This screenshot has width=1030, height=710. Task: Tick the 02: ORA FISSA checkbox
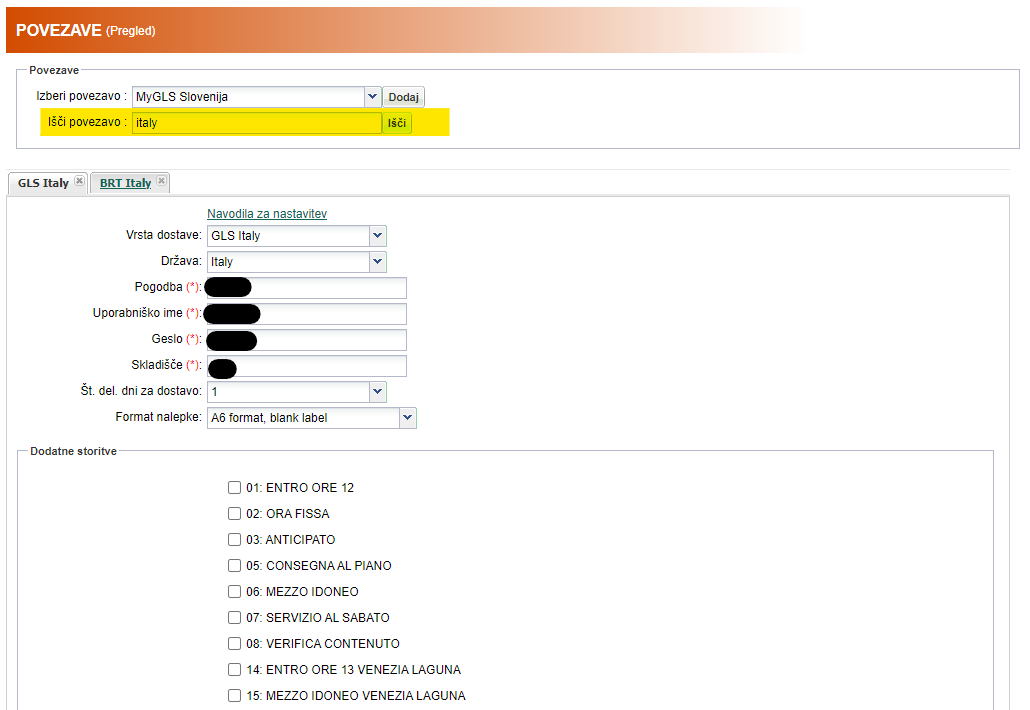tap(235, 514)
